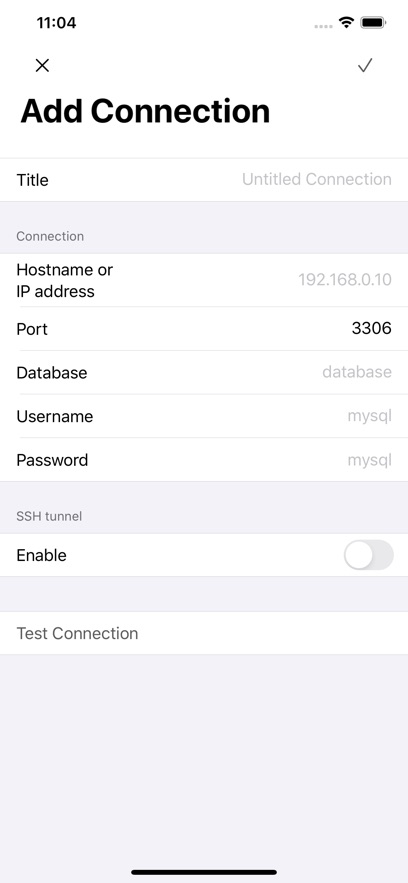Tap the Connection section header
This screenshot has height=883, width=408.
click(50, 237)
